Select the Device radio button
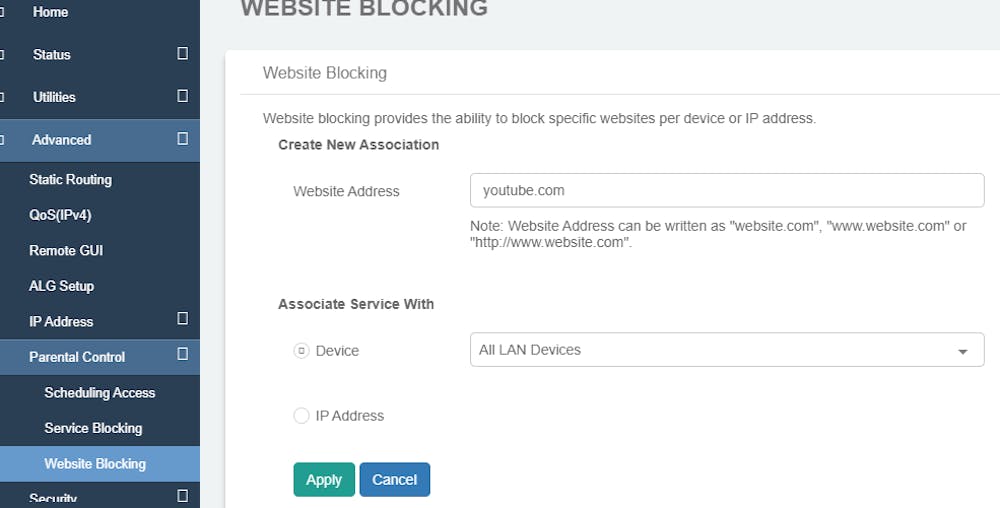The width and height of the screenshot is (1000, 508). pos(301,351)
